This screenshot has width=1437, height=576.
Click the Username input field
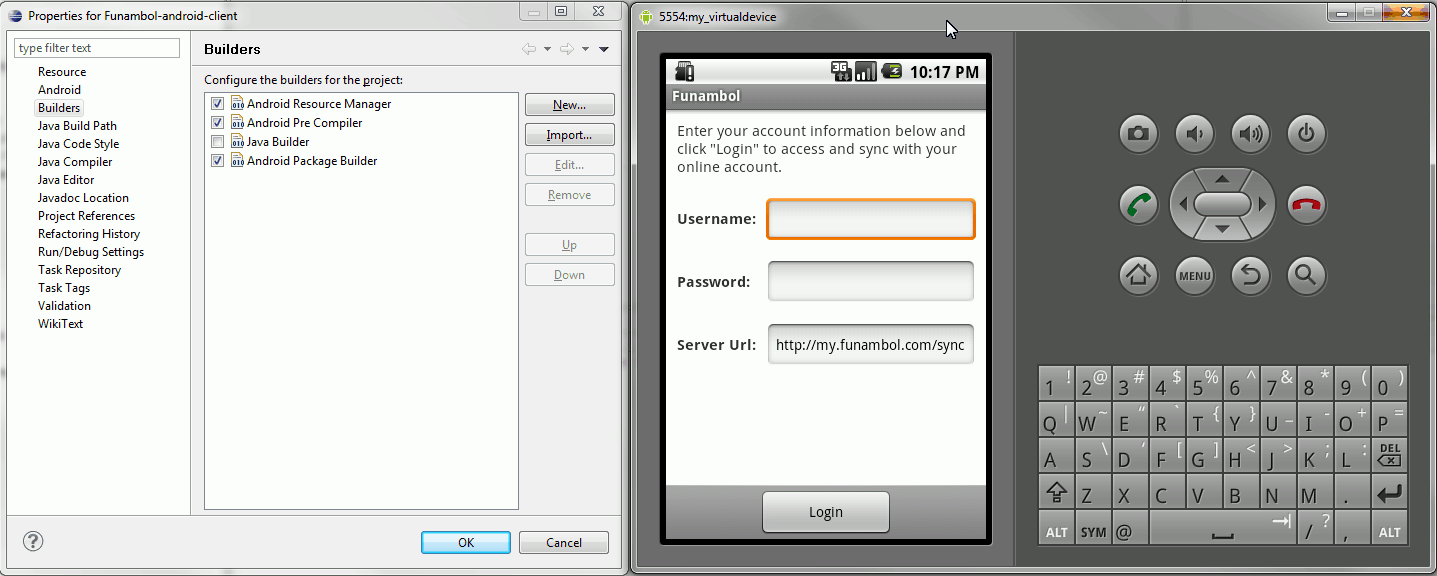(870, 219)
